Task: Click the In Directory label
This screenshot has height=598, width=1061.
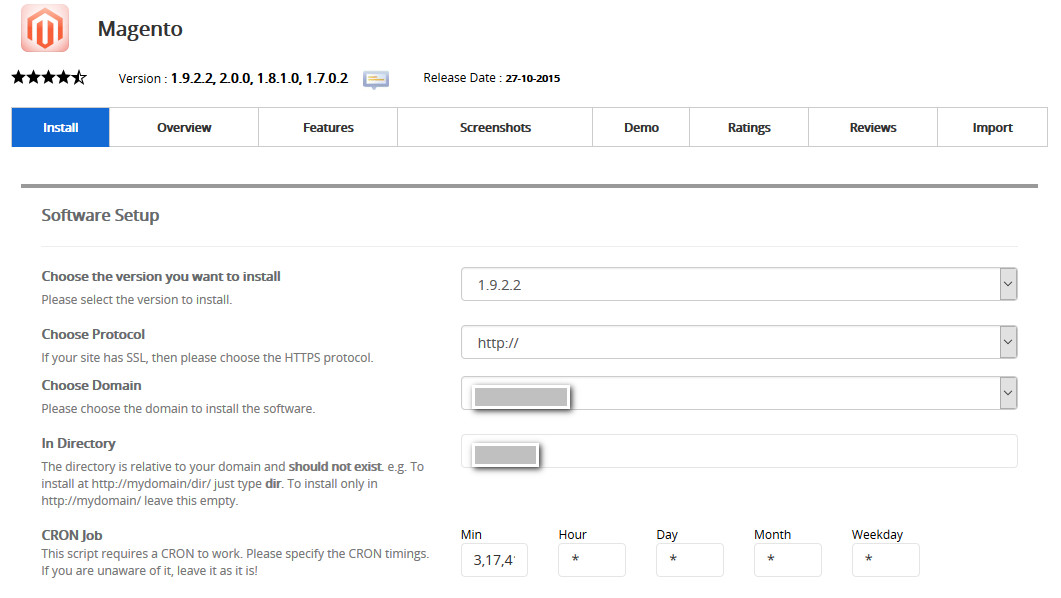Action: [78, 443]
